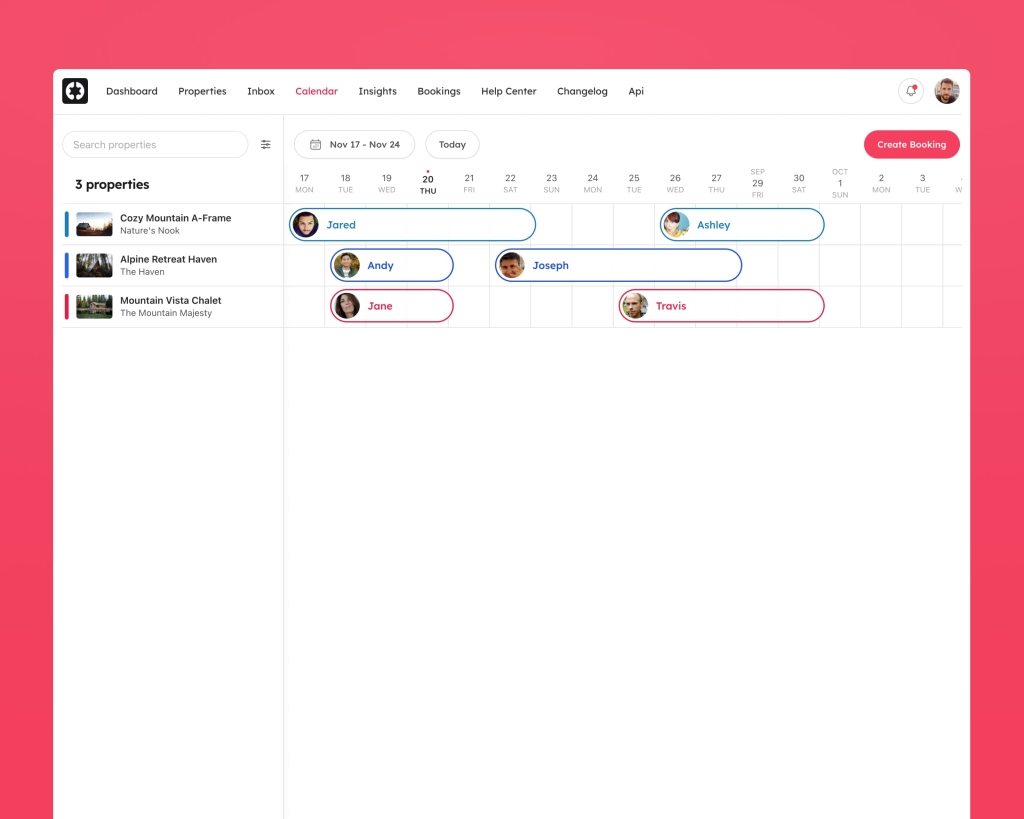This screenshot has width=1024, height=819.
Task: Click Travis's guest avatar on his booking
Action: [635, 306]
